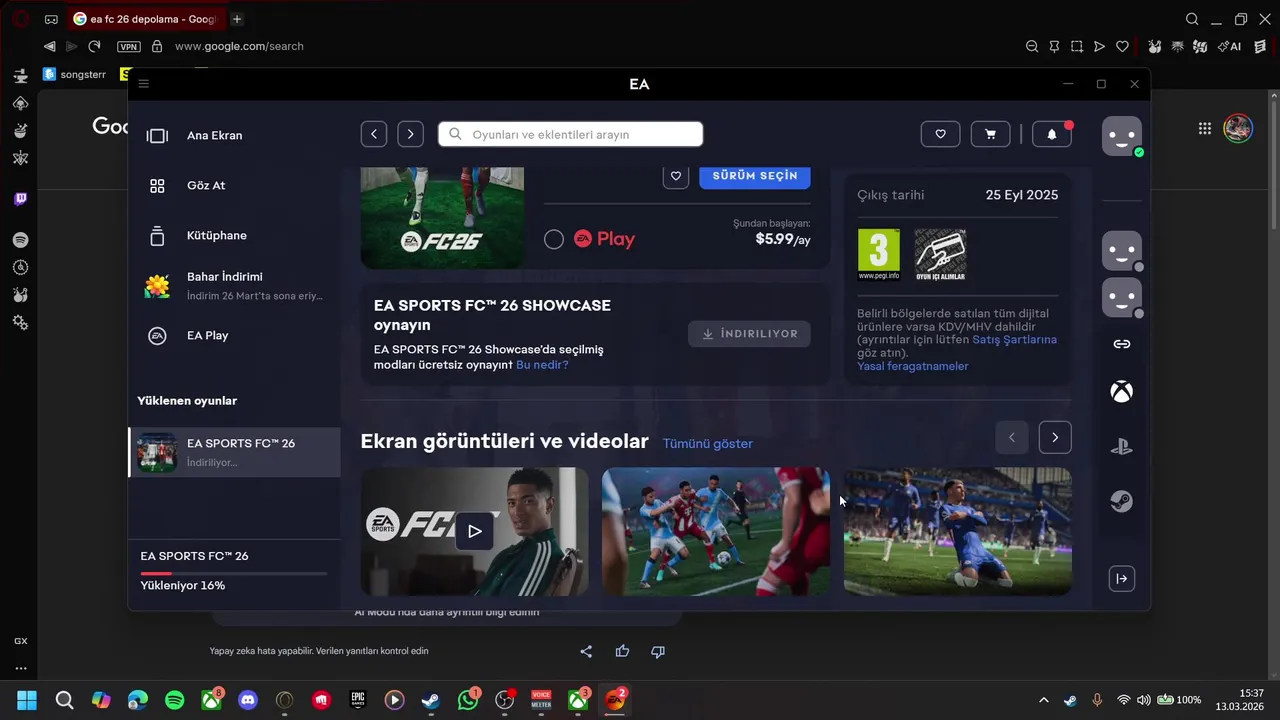Open the Bu nedir? link
Viewport: 1280px width, 720px height.
point(542,365)
